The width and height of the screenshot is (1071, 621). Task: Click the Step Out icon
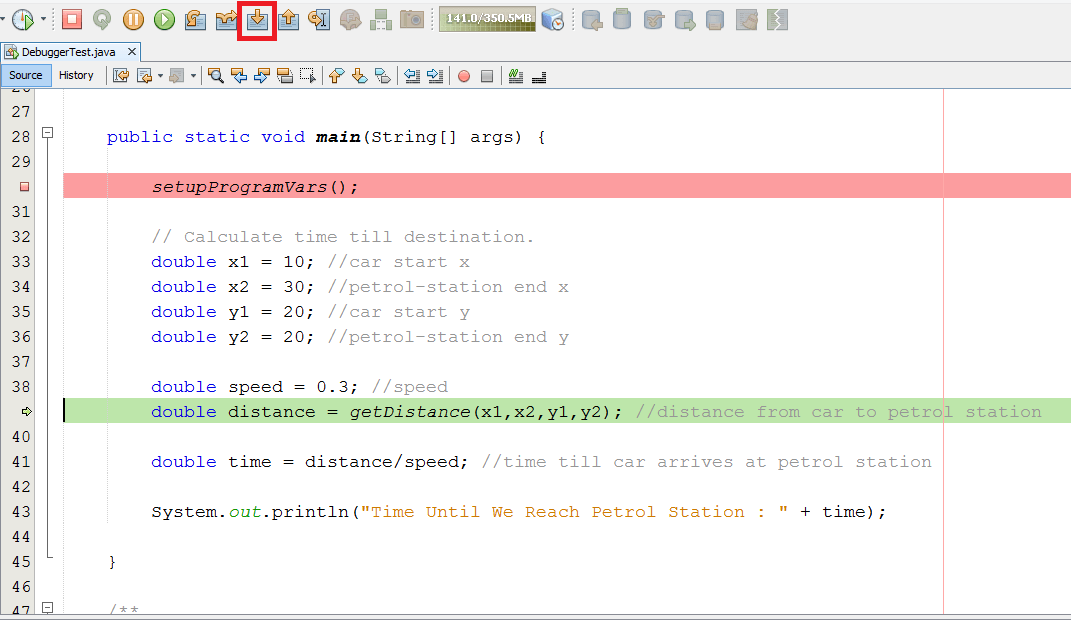(289, 19)
